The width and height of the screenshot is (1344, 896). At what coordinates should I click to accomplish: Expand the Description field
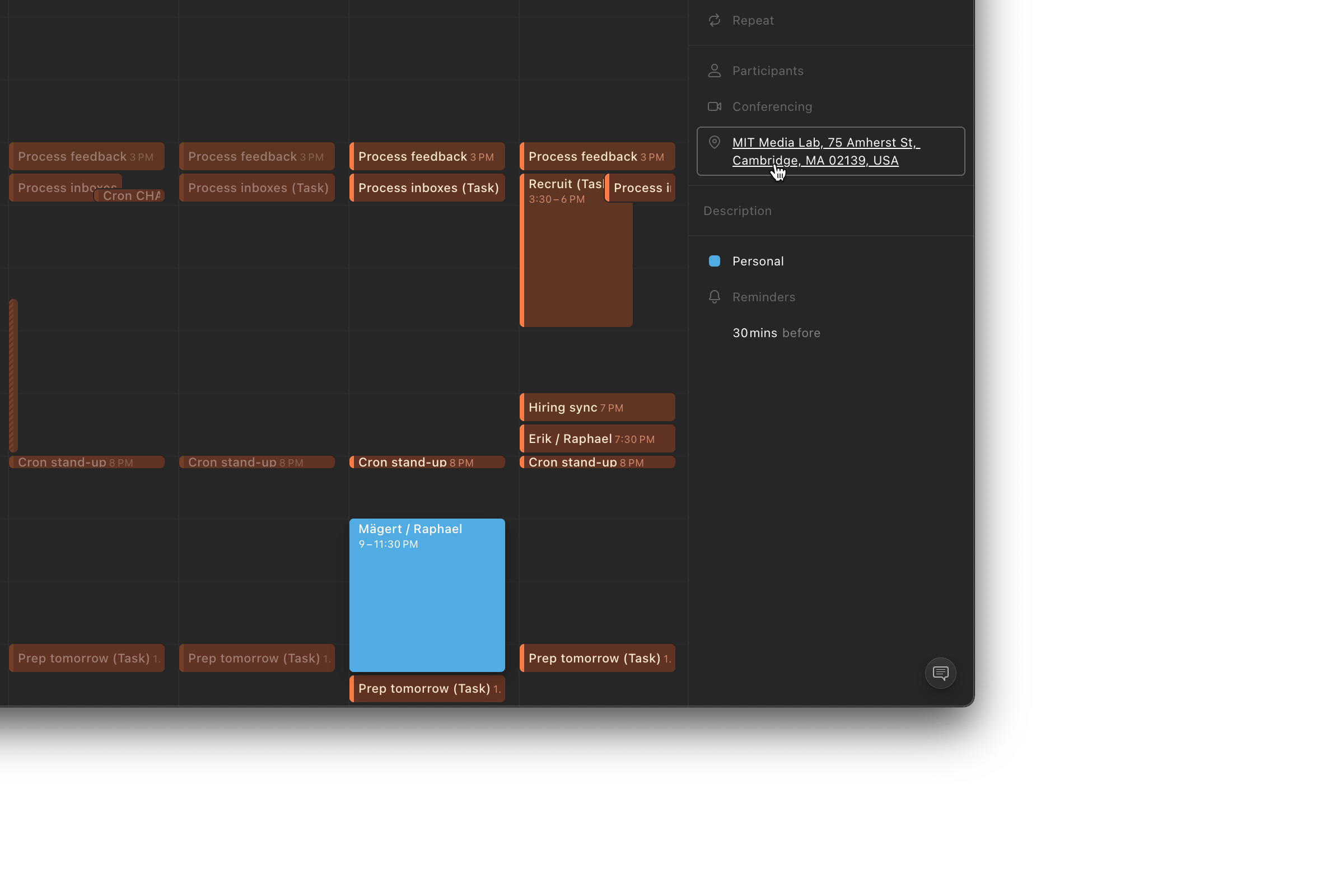tap(737, 210)
